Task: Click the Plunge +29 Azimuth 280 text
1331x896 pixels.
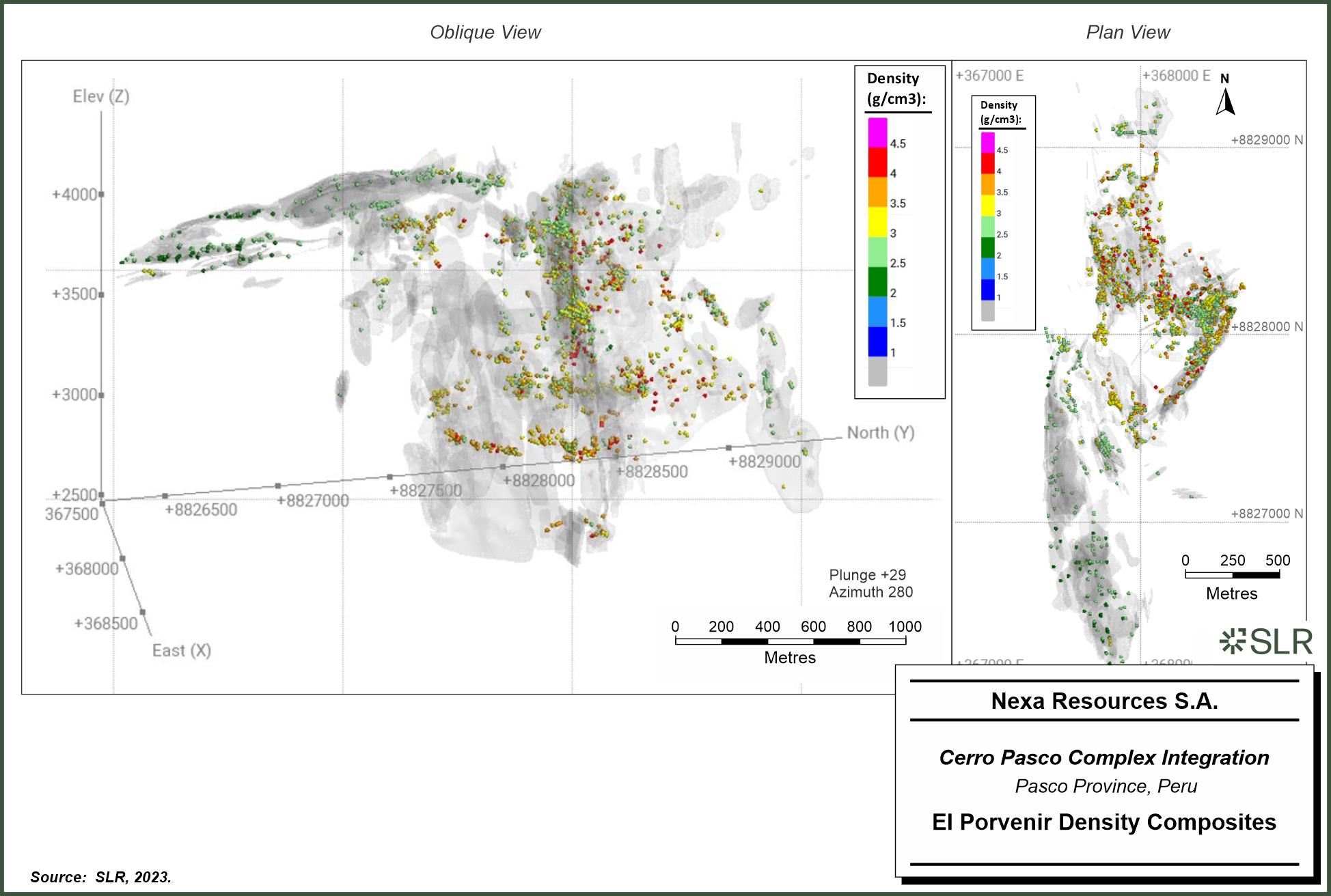Action: [870, 583]
